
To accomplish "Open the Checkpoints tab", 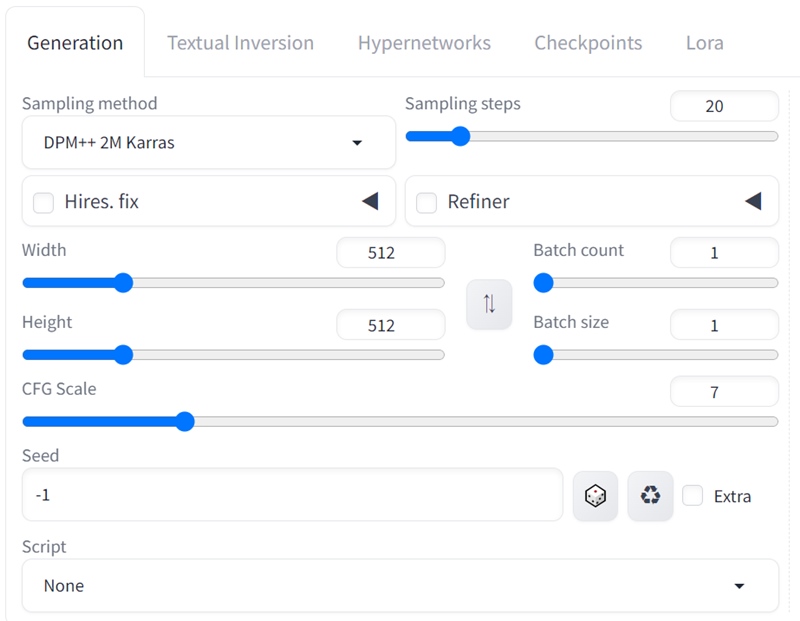I will 588,43.
